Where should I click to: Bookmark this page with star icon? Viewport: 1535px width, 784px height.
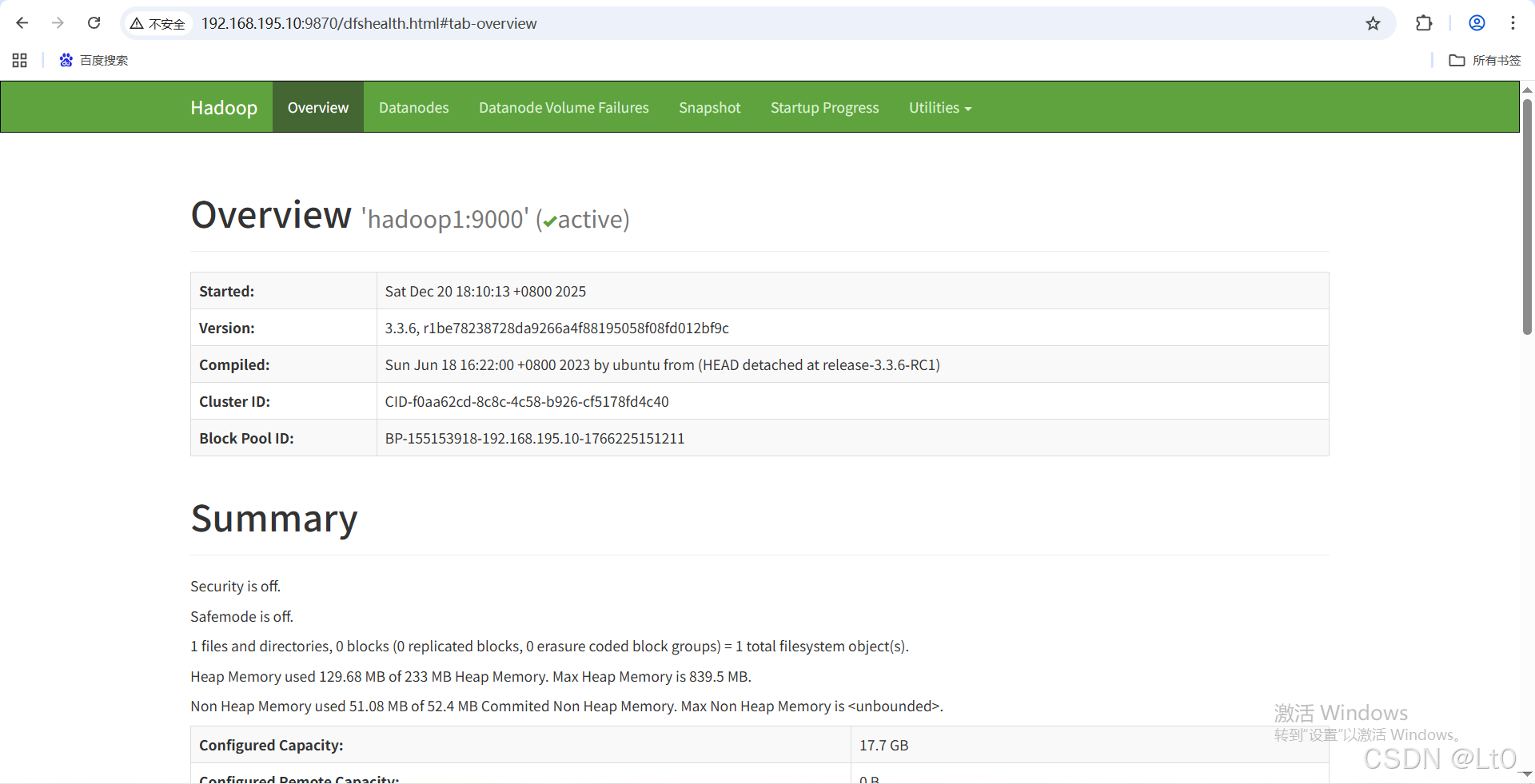coord(1373,23)
